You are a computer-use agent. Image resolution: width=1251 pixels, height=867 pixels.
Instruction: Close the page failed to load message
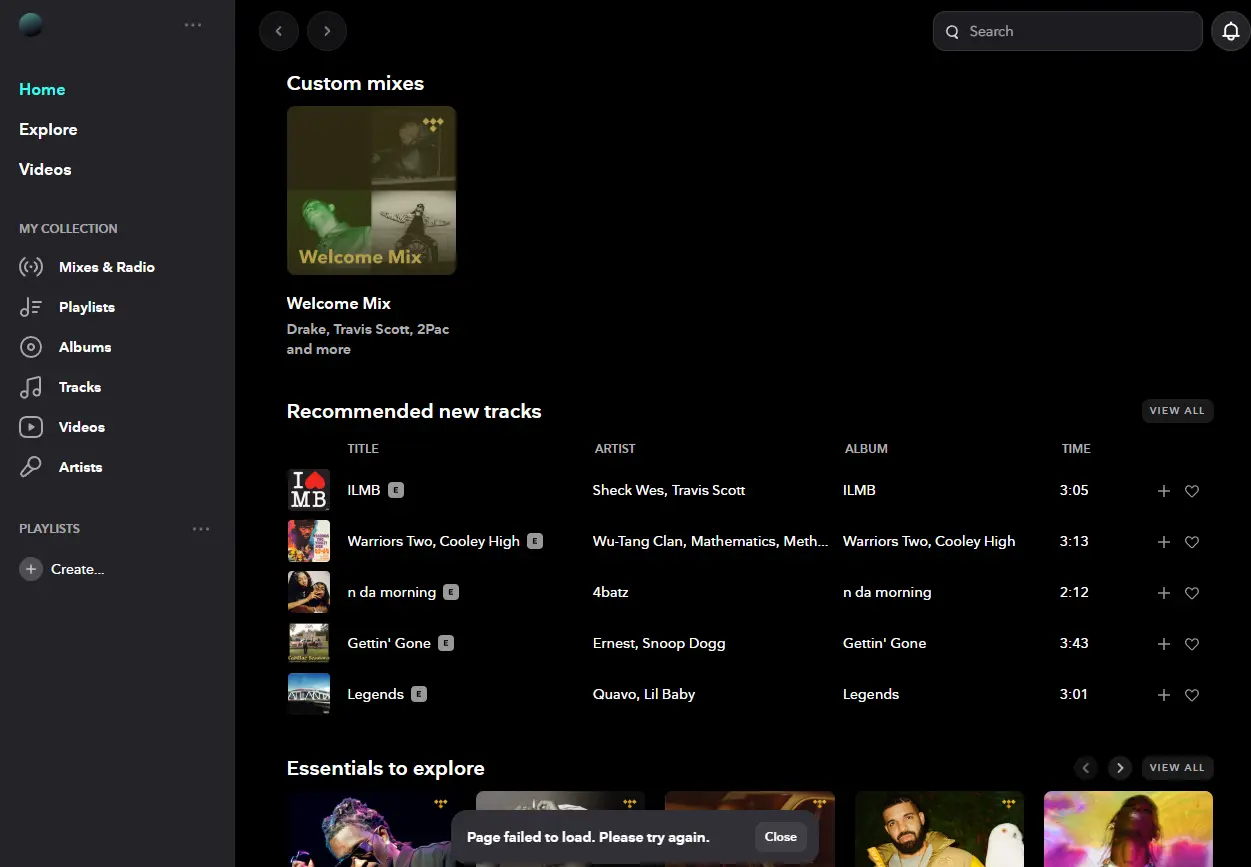(x=781, y=837)
